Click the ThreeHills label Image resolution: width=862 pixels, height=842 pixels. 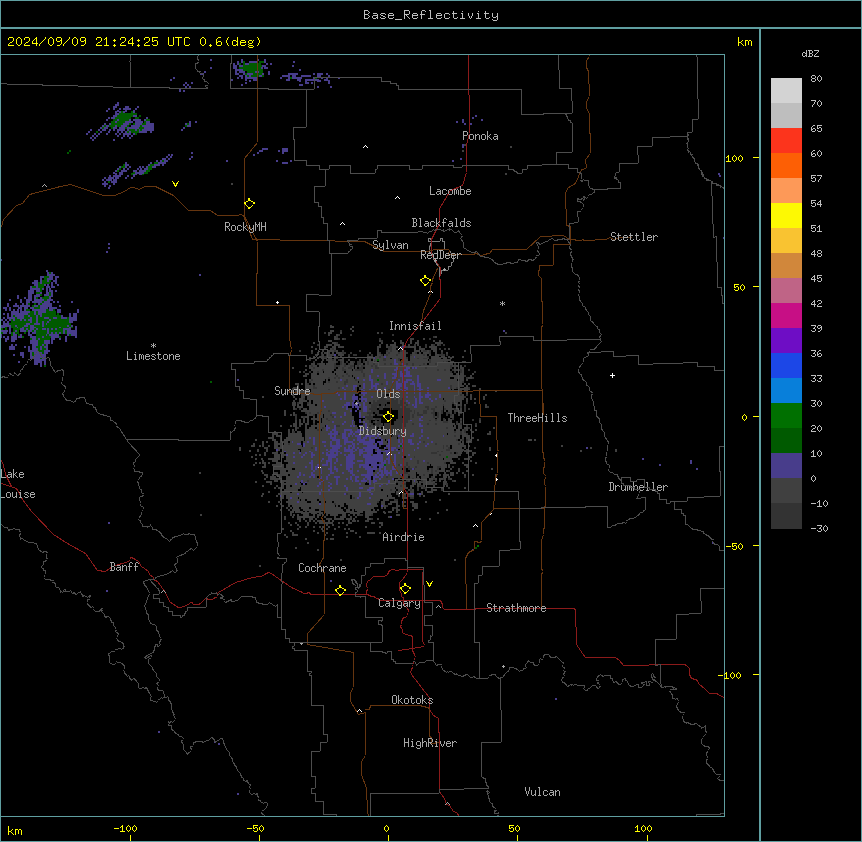537,418
